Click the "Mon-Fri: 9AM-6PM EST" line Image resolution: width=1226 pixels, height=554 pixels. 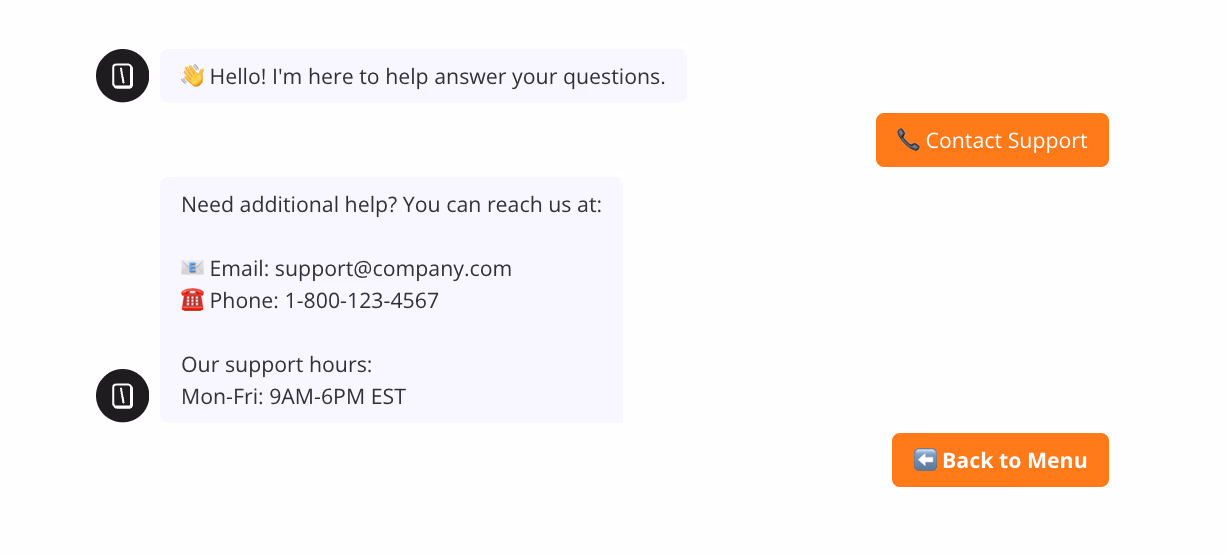[294, 396]
